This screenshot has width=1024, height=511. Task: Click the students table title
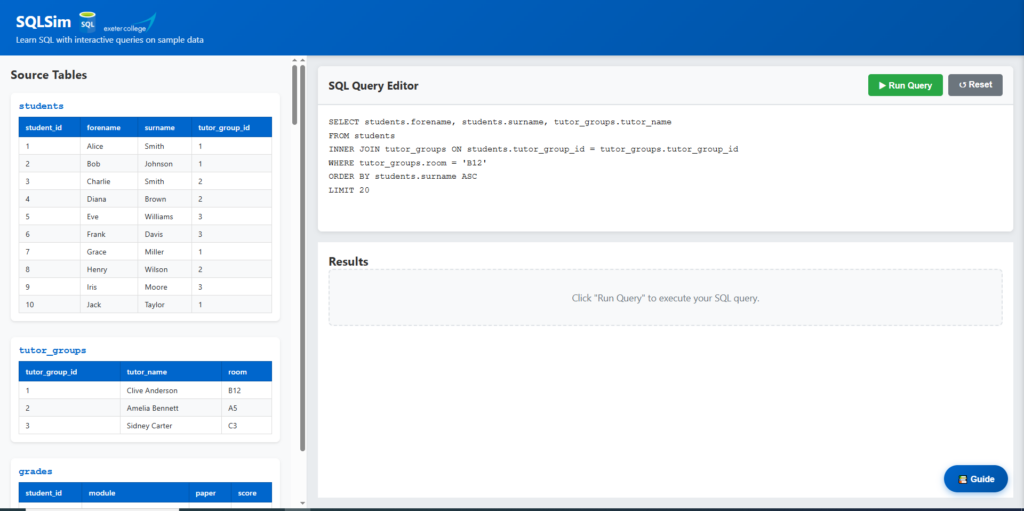(x=41, y=105)
